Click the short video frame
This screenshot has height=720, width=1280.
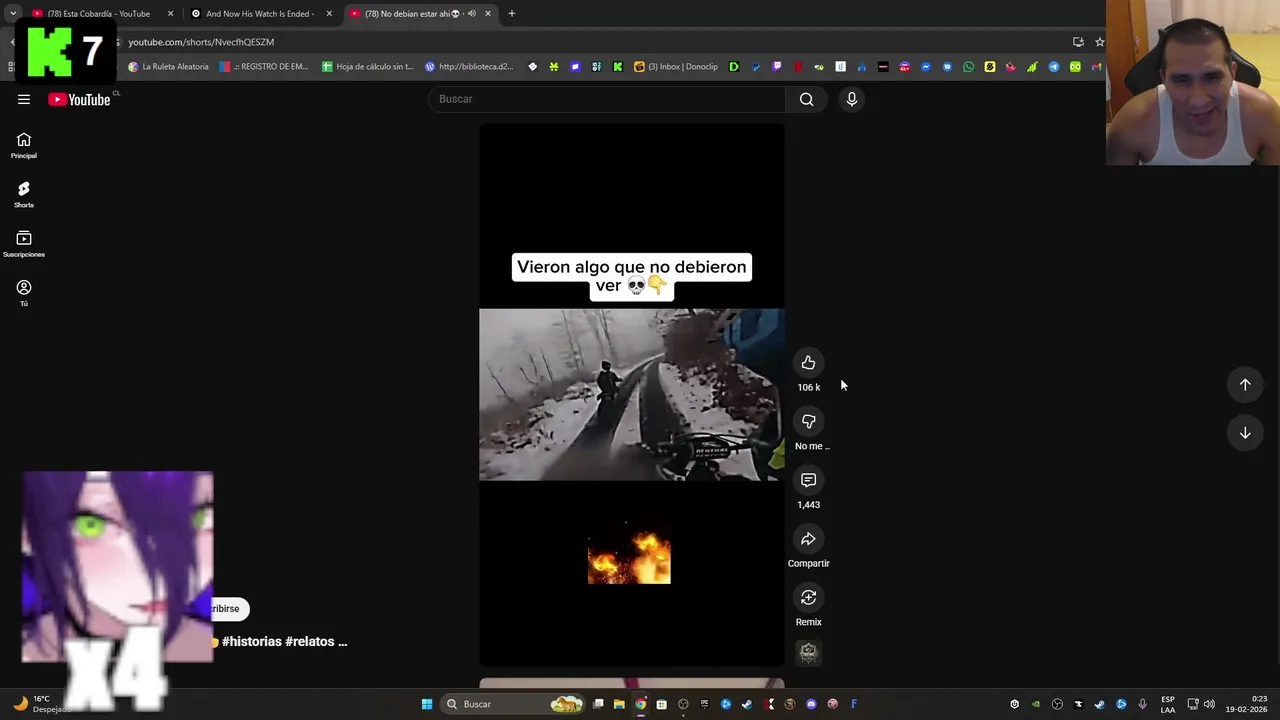[x=631, y=394]
